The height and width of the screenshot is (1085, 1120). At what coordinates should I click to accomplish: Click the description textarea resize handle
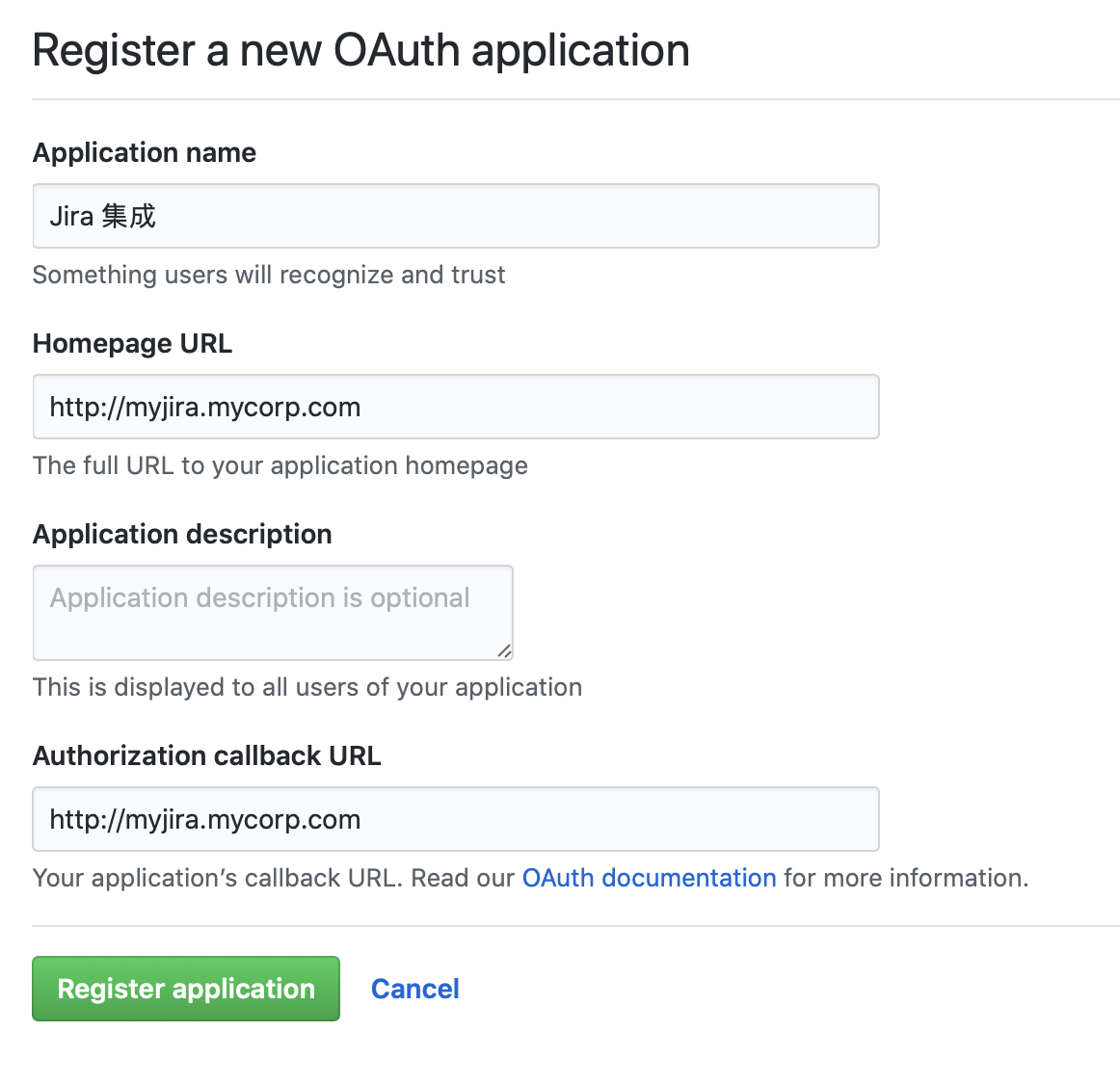(x=504, y=651)
